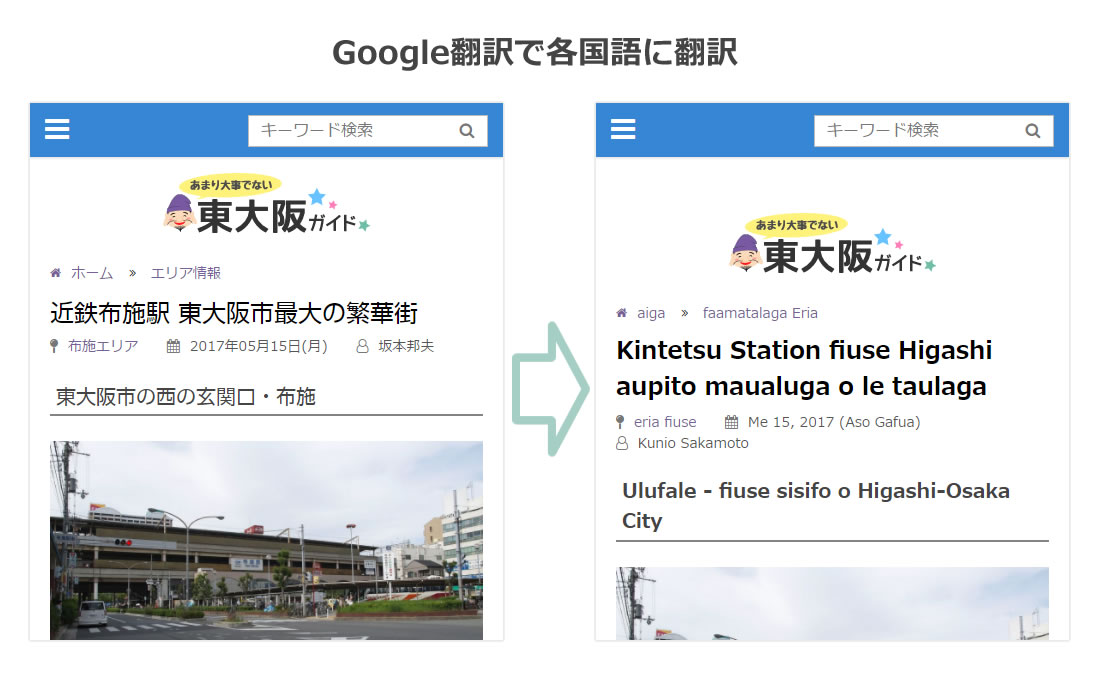The width and height of the screenshot is (1100, 685).
Task: Click subheading Ulufale - fiuse sisifo o Higashi-Osaka City
Action: [x=816, y=505]
